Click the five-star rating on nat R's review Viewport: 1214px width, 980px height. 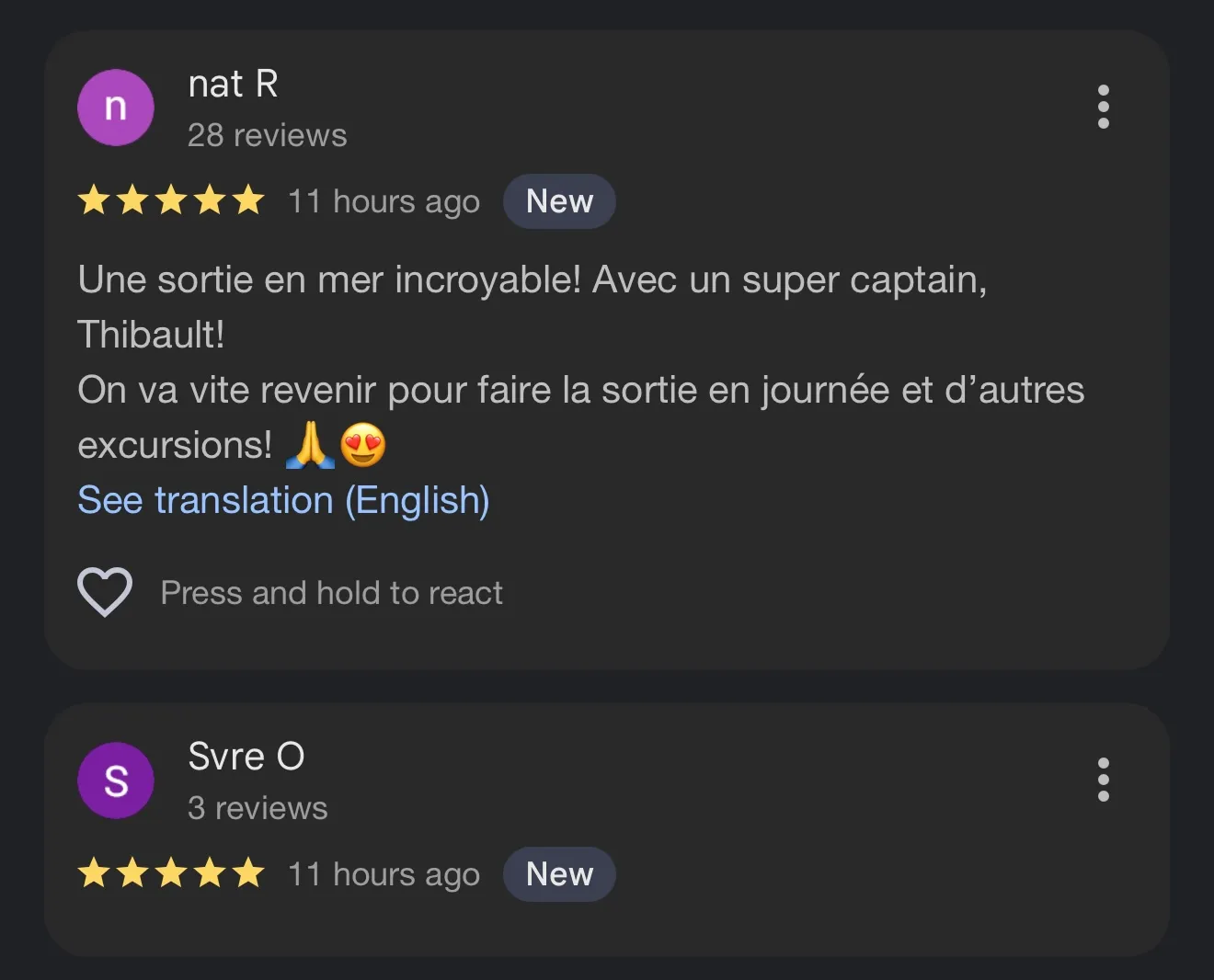coord(171,200)
